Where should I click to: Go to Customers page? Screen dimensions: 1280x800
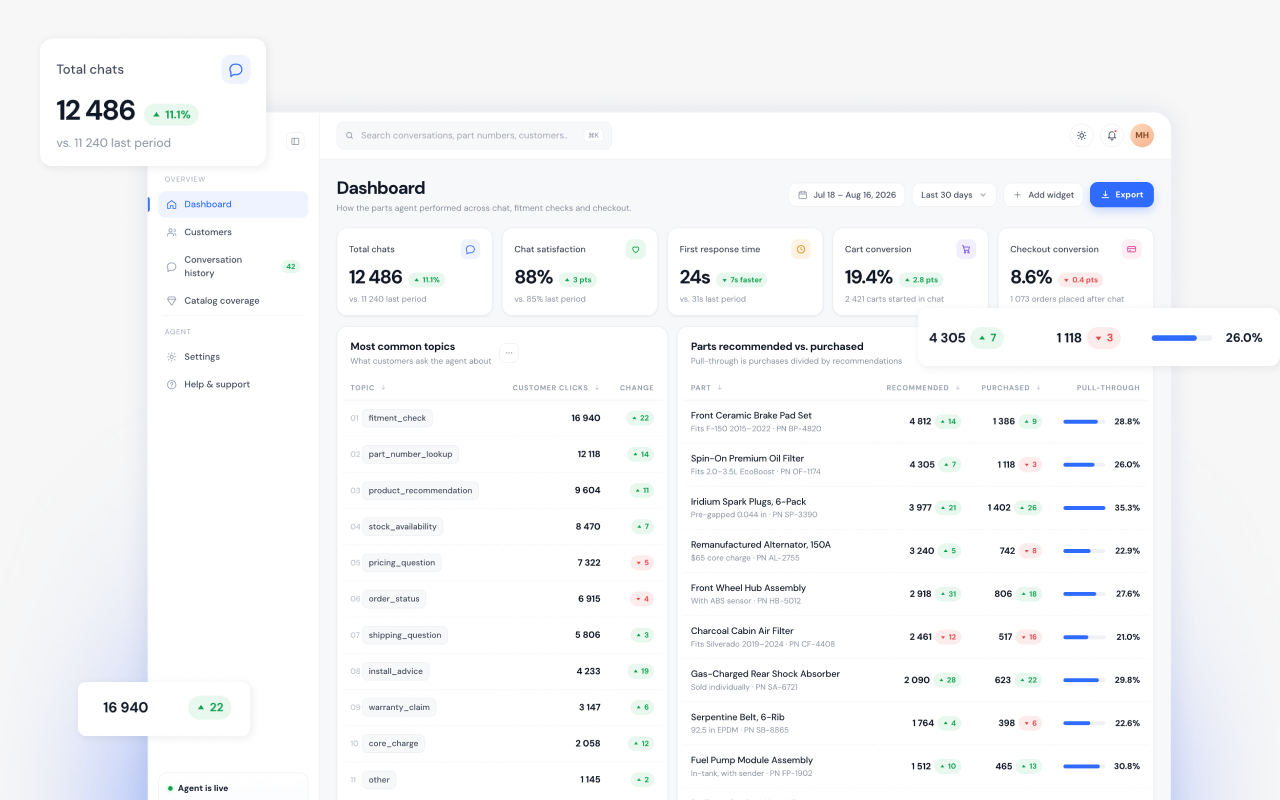(233, 232)
